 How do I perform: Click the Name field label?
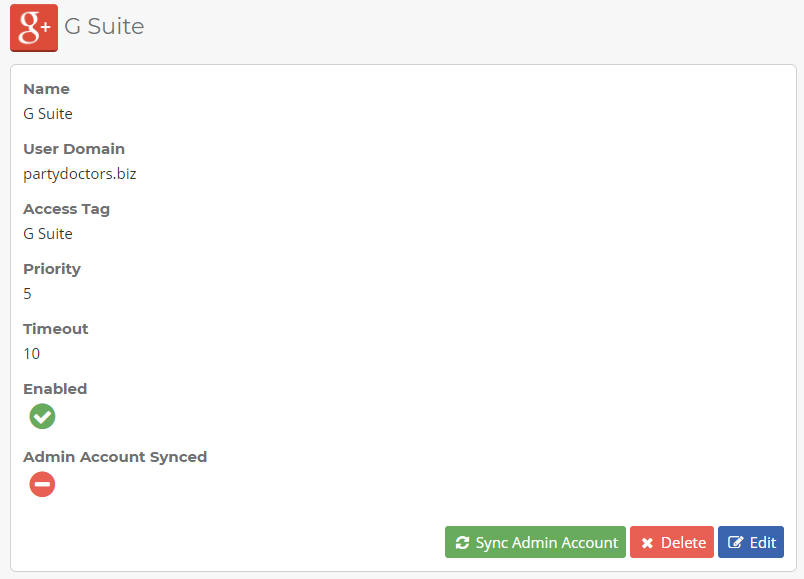46,89
